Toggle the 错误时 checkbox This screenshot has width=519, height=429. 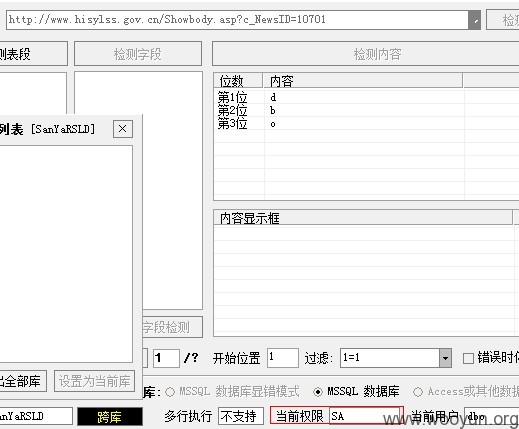click(468, 359)
